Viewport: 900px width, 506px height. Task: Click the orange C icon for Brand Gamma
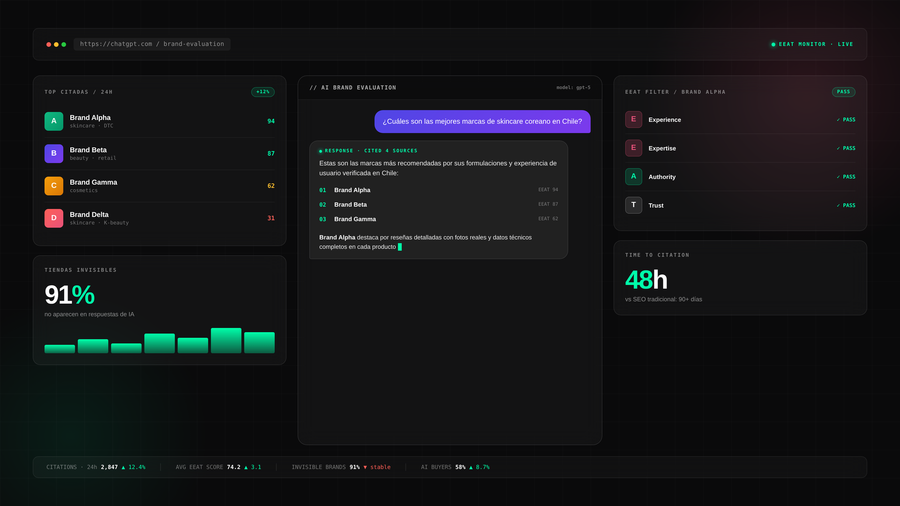pyautogui.click(x=53, y=186)
